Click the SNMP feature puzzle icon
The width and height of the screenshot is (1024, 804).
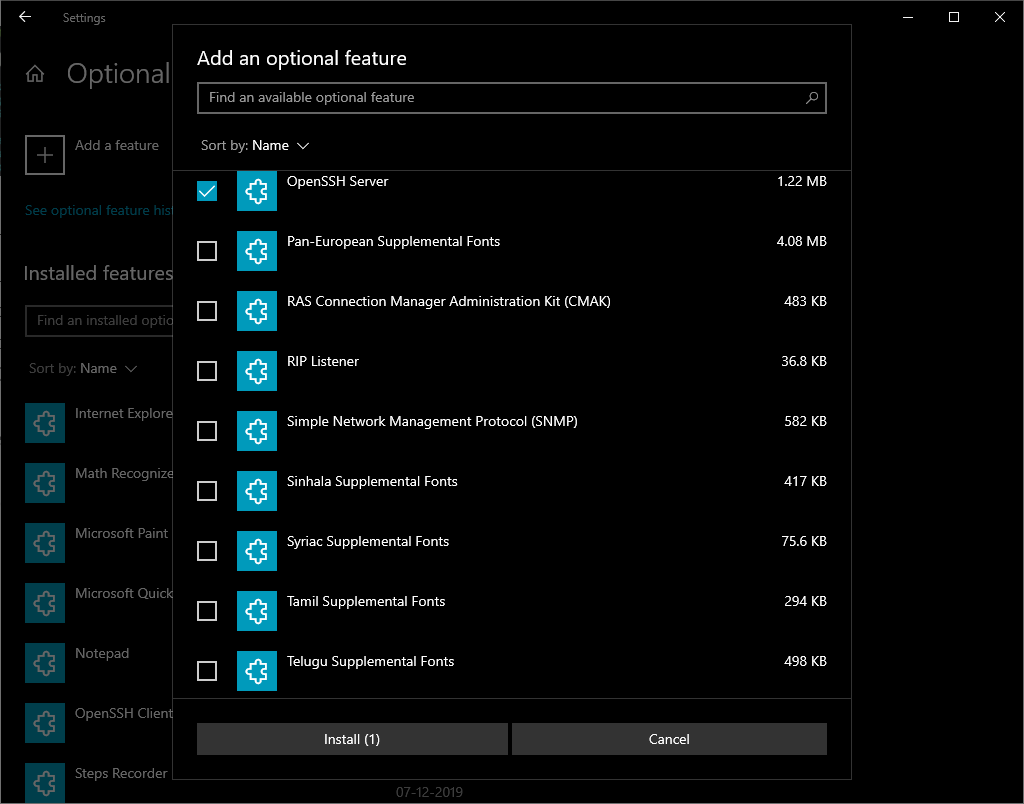pos(257,431)
